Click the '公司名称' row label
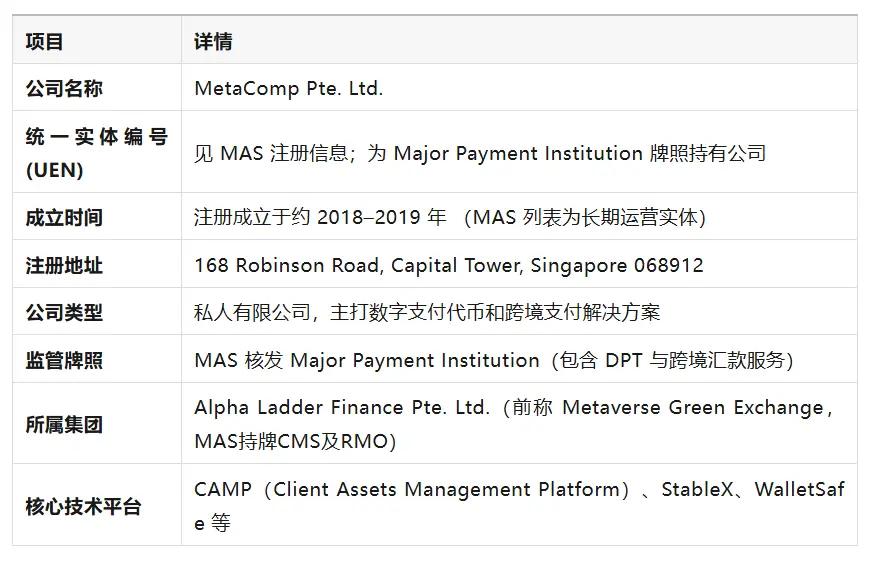This screenshot has width=872, height=567. (x=64, y=88)
